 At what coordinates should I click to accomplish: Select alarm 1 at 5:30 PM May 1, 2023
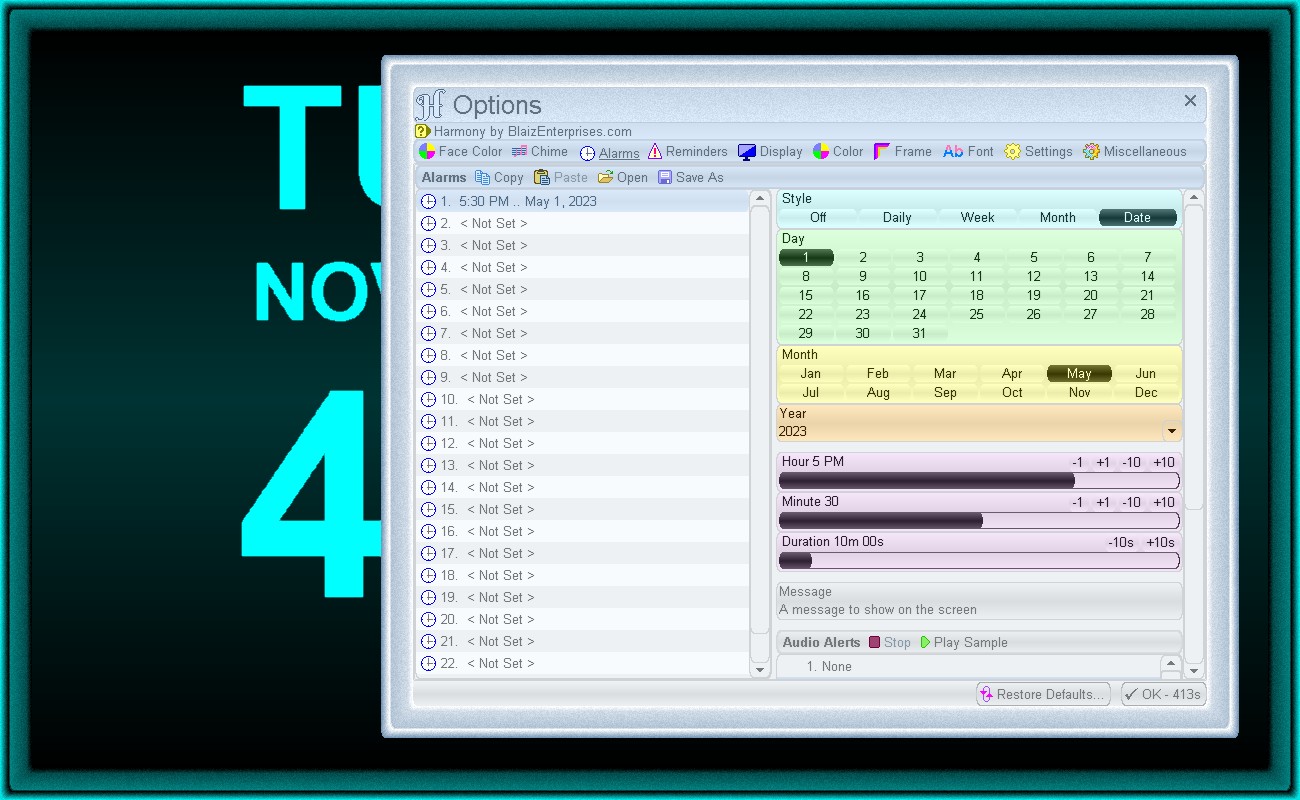coord(582,201)
